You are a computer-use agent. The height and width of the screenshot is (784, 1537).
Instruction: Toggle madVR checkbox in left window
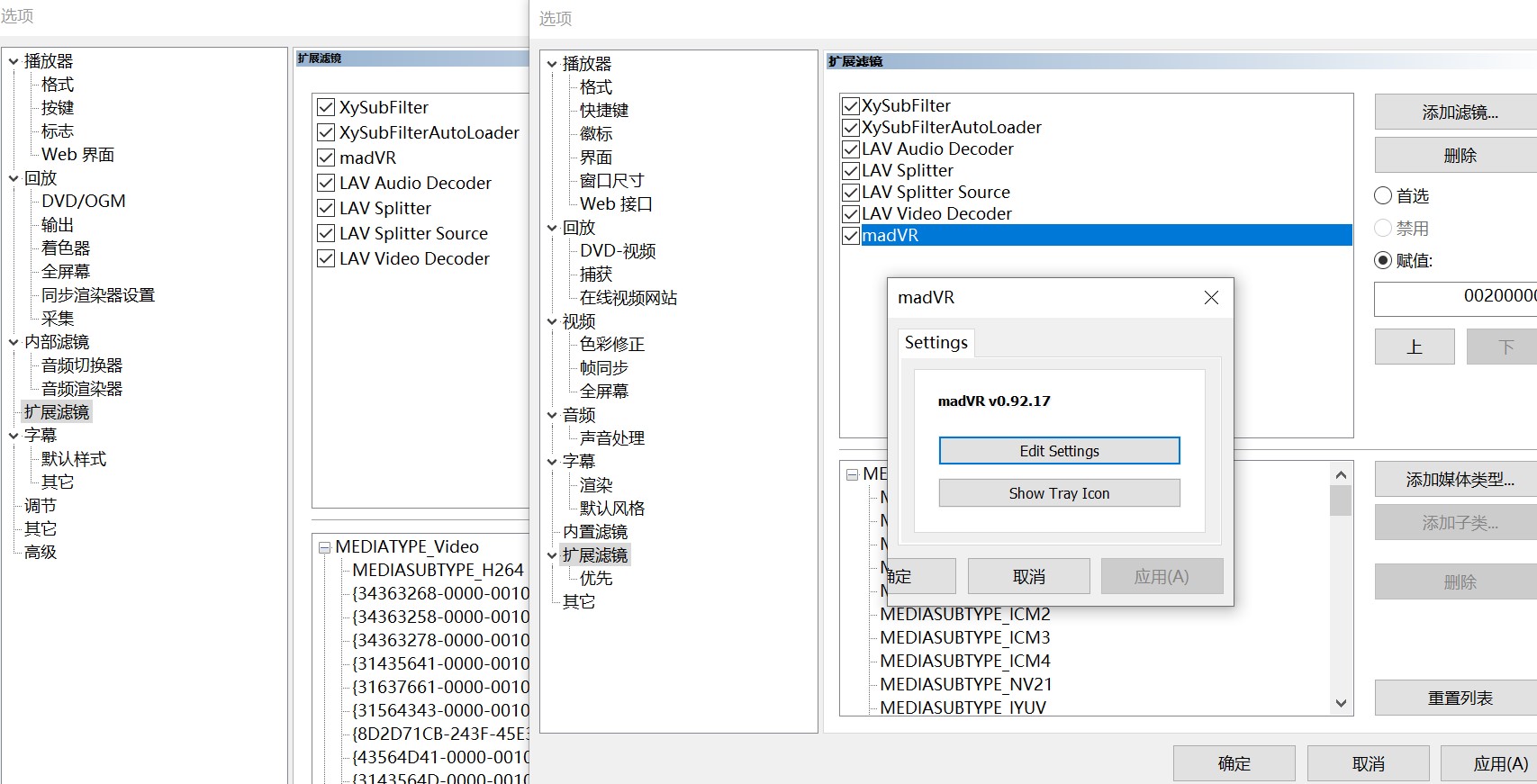point(326,158)
